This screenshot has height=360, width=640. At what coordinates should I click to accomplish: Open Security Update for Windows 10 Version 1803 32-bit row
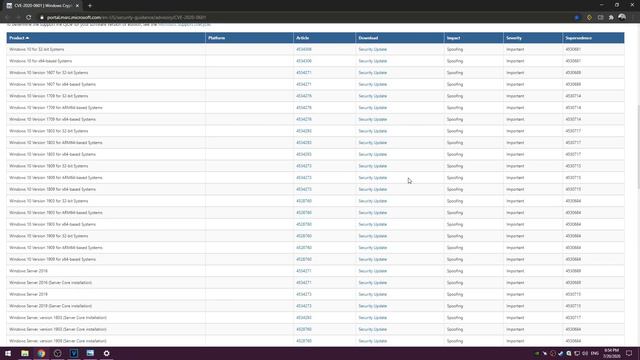tap(373, 131)
